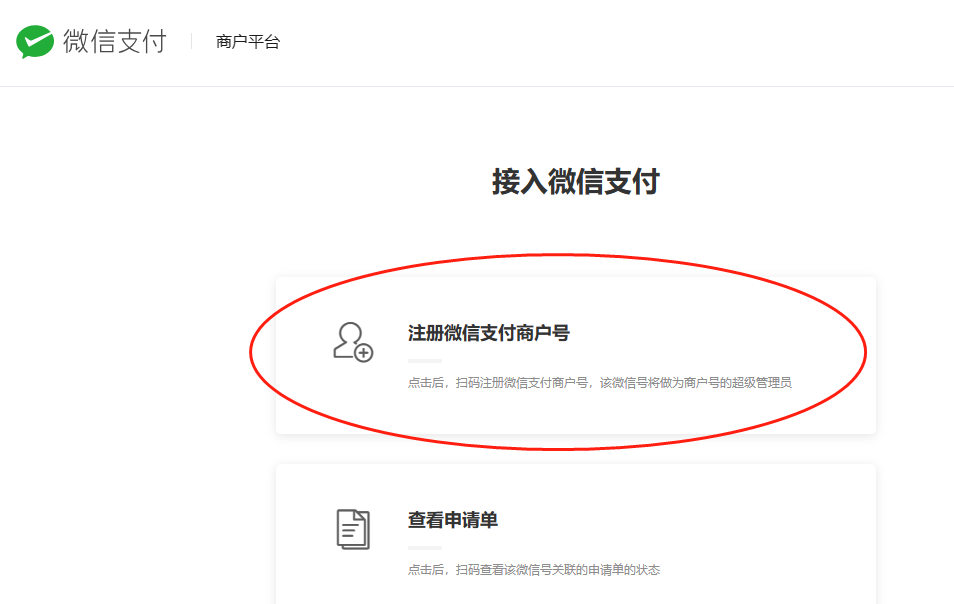
Task: Click the text 点击后，扫码查看该微信号关联的申请单的状态
Action: (534, 570)
